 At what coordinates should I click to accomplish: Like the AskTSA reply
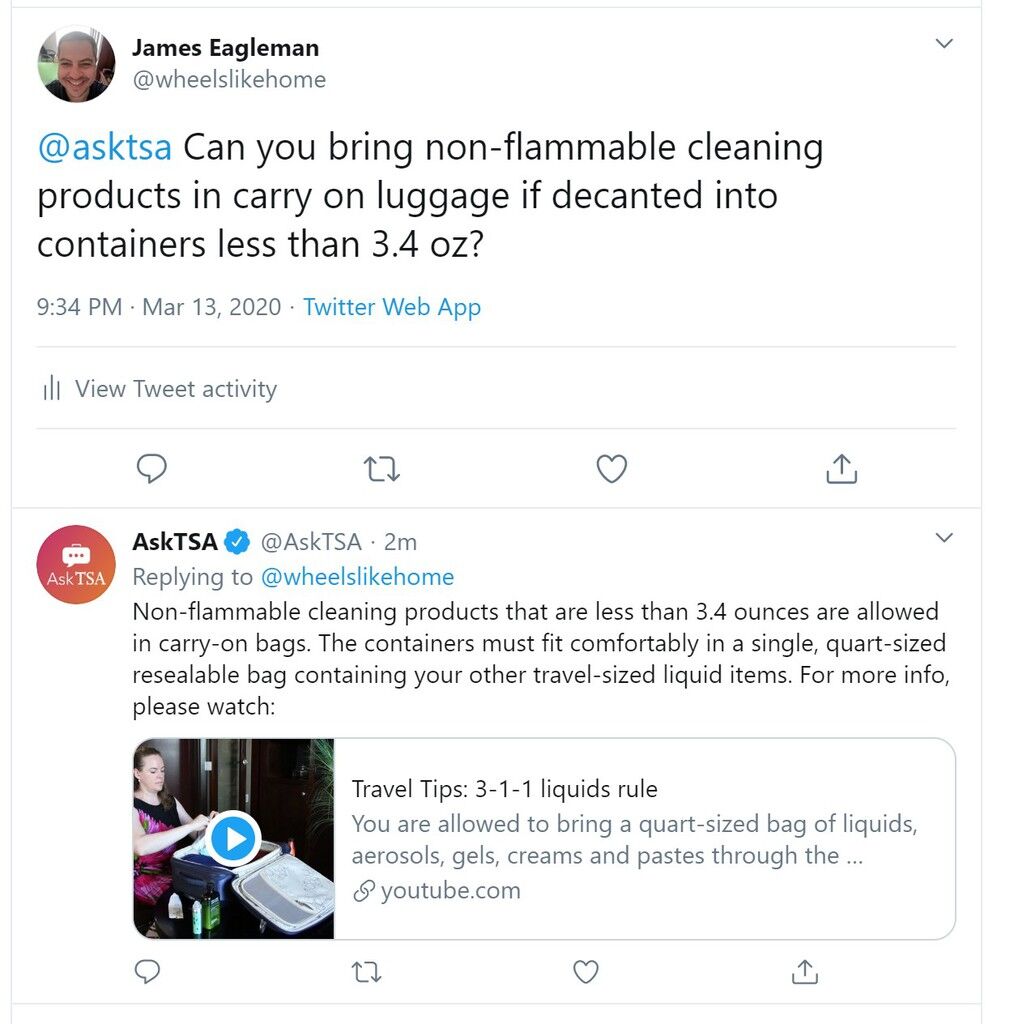[x=586, y=972]
